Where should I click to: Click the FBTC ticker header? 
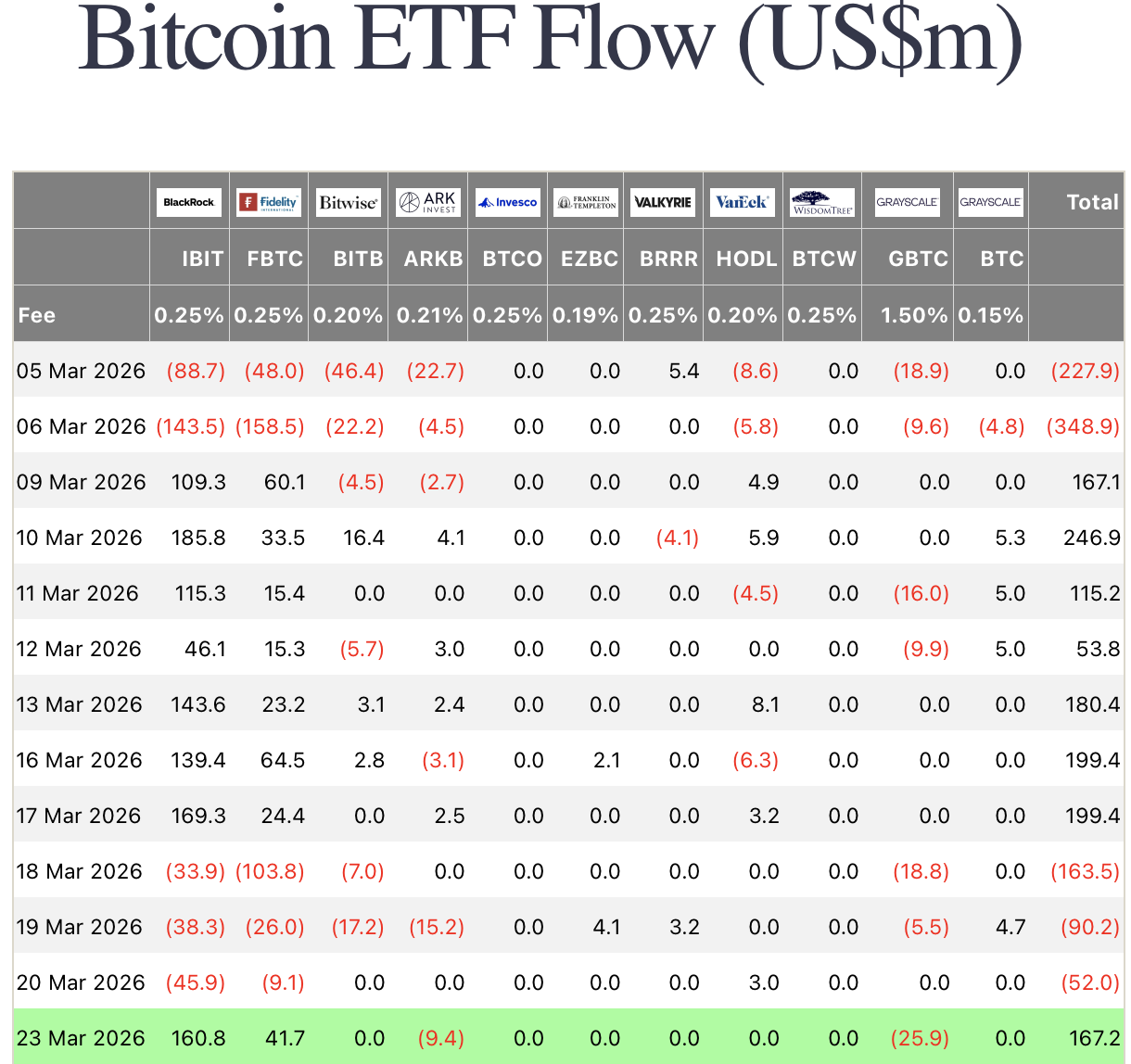coord(274,259)
